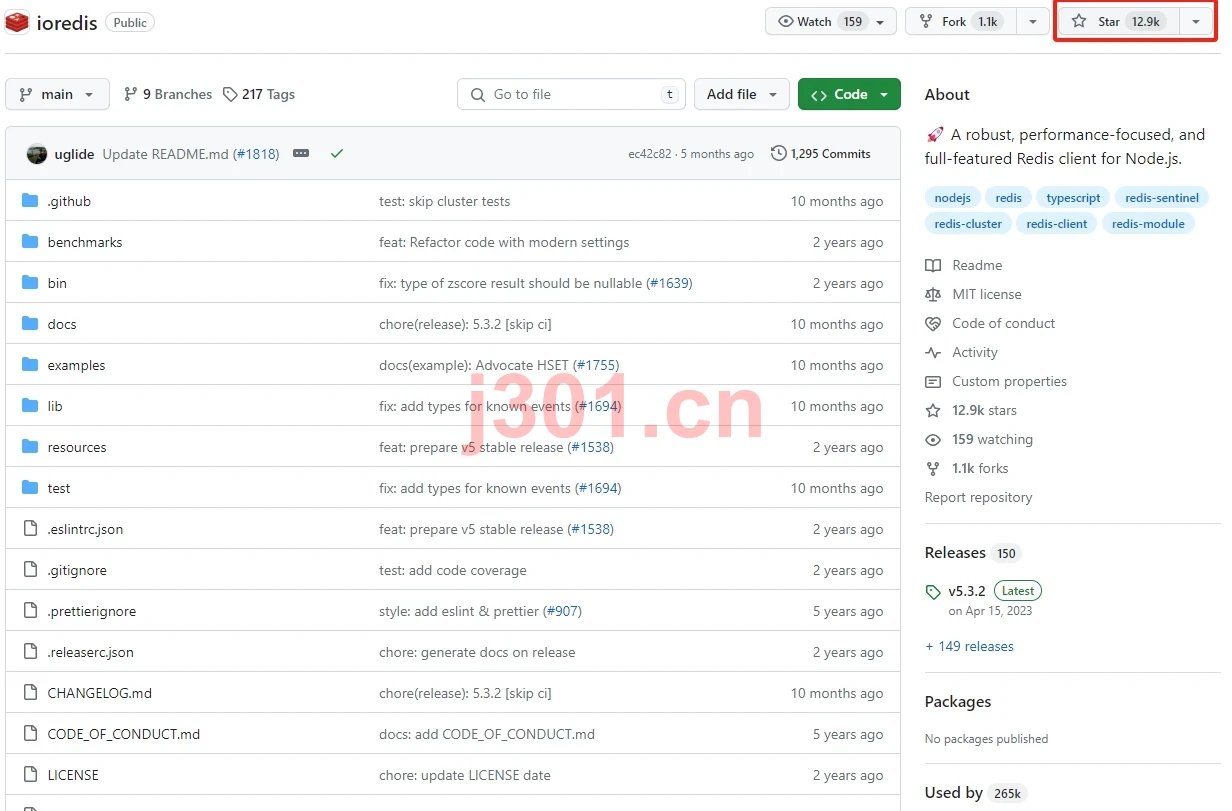Open #1755 link in examples row

pyautogui.click(x=596, y=365)
